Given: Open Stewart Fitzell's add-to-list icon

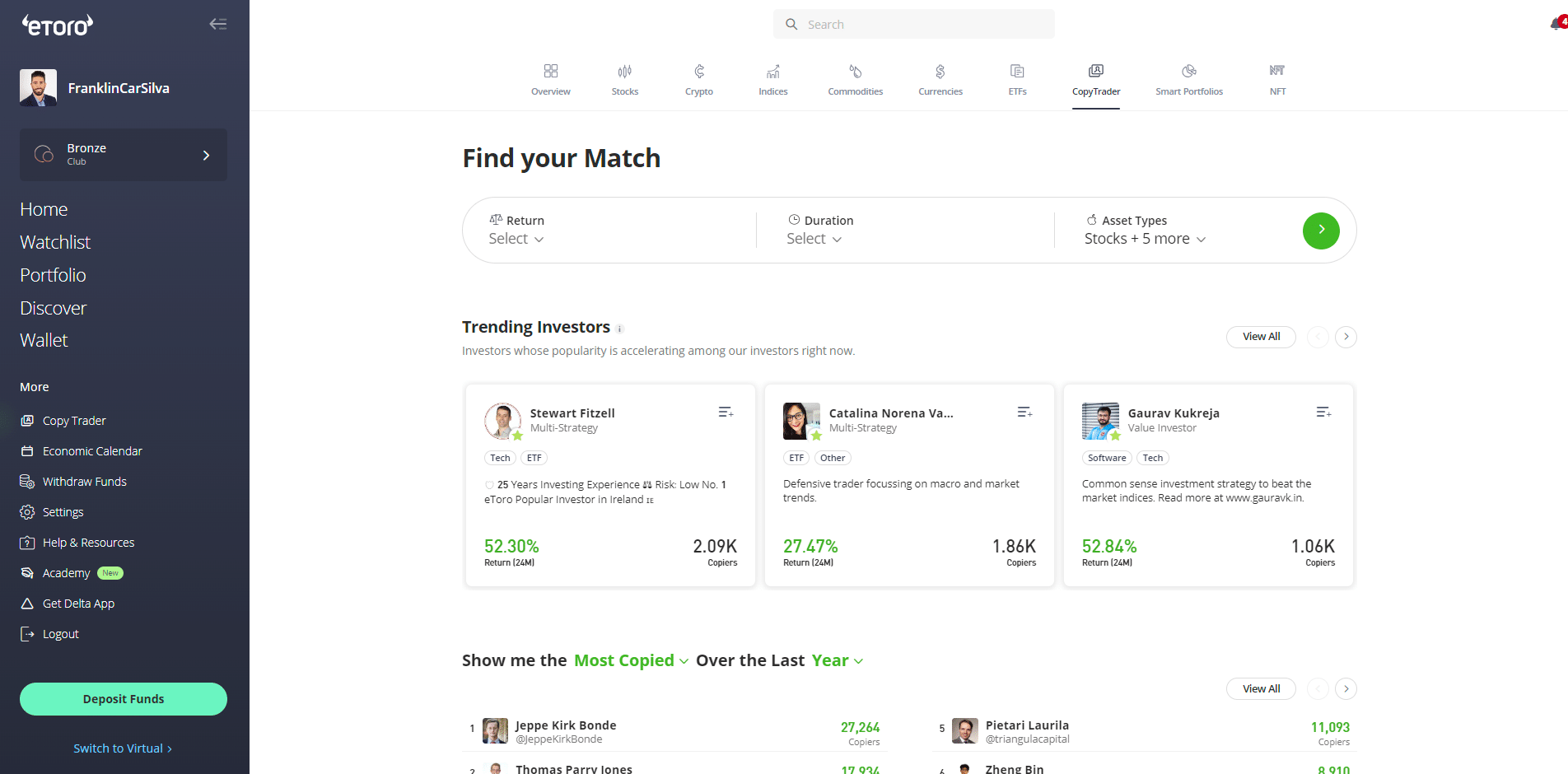Looking at the screenshot, I should (x=726, y=412).
